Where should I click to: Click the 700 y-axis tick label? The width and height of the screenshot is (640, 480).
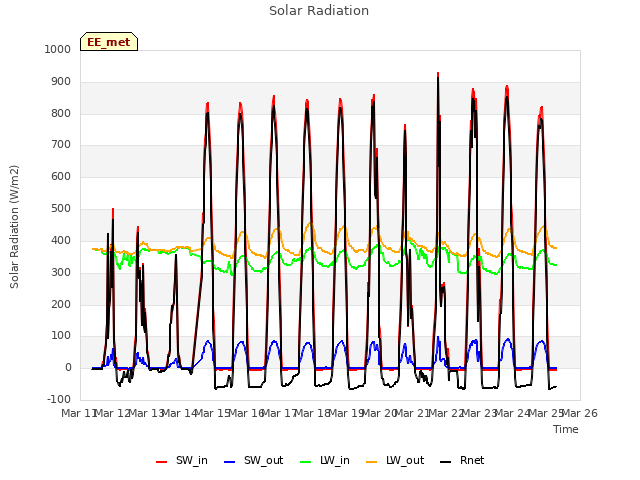click(x=61, y=144)
